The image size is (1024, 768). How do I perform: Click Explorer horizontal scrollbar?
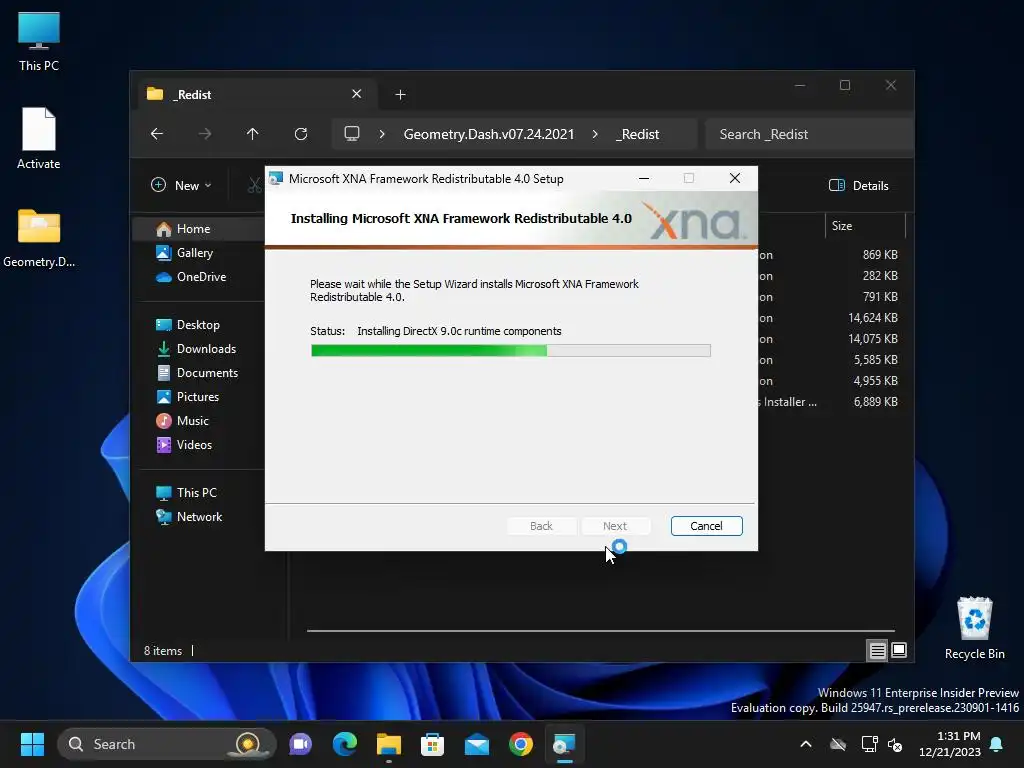(601, 631)
